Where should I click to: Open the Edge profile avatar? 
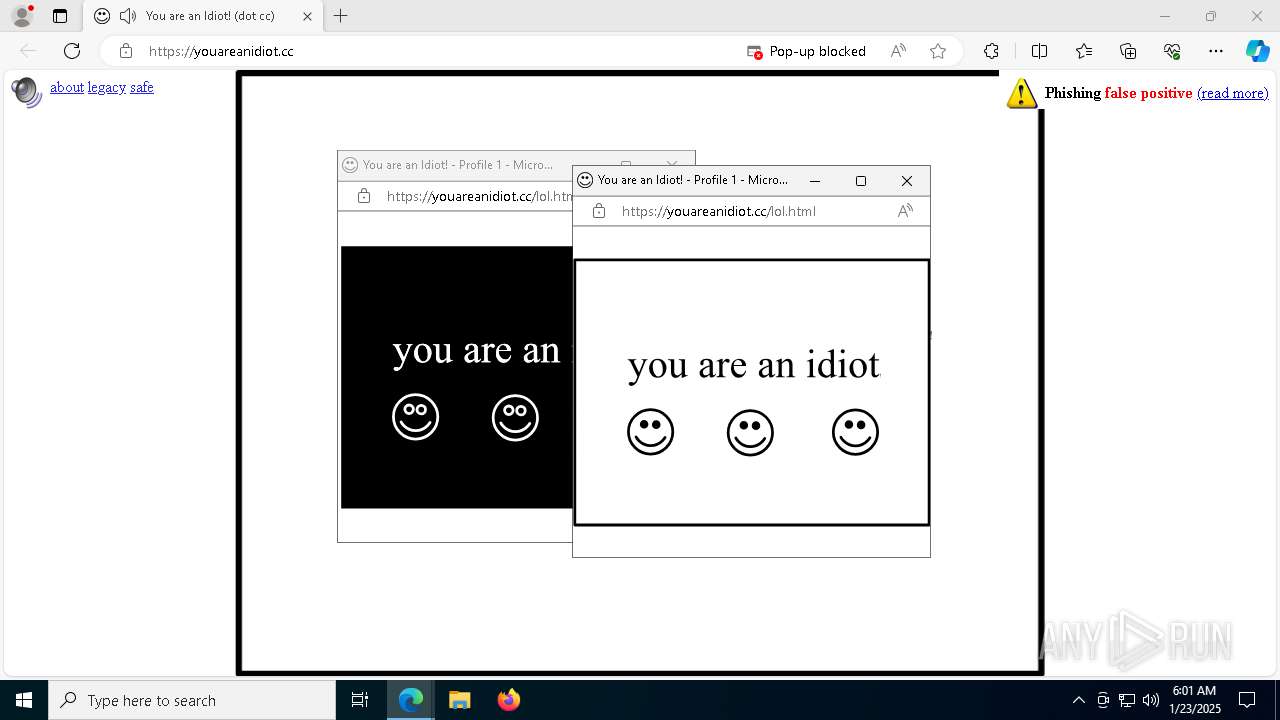click(22, 16)
